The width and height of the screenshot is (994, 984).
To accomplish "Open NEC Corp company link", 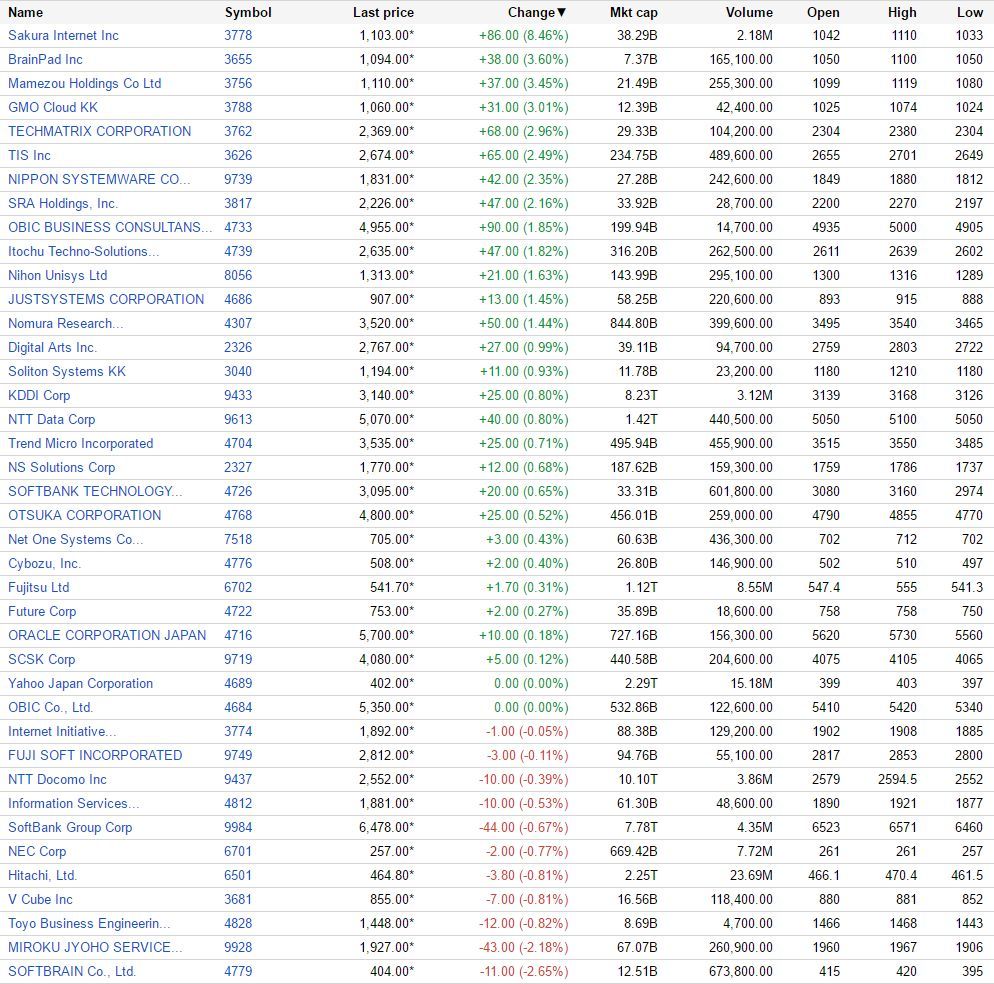I will click(37, 851).
